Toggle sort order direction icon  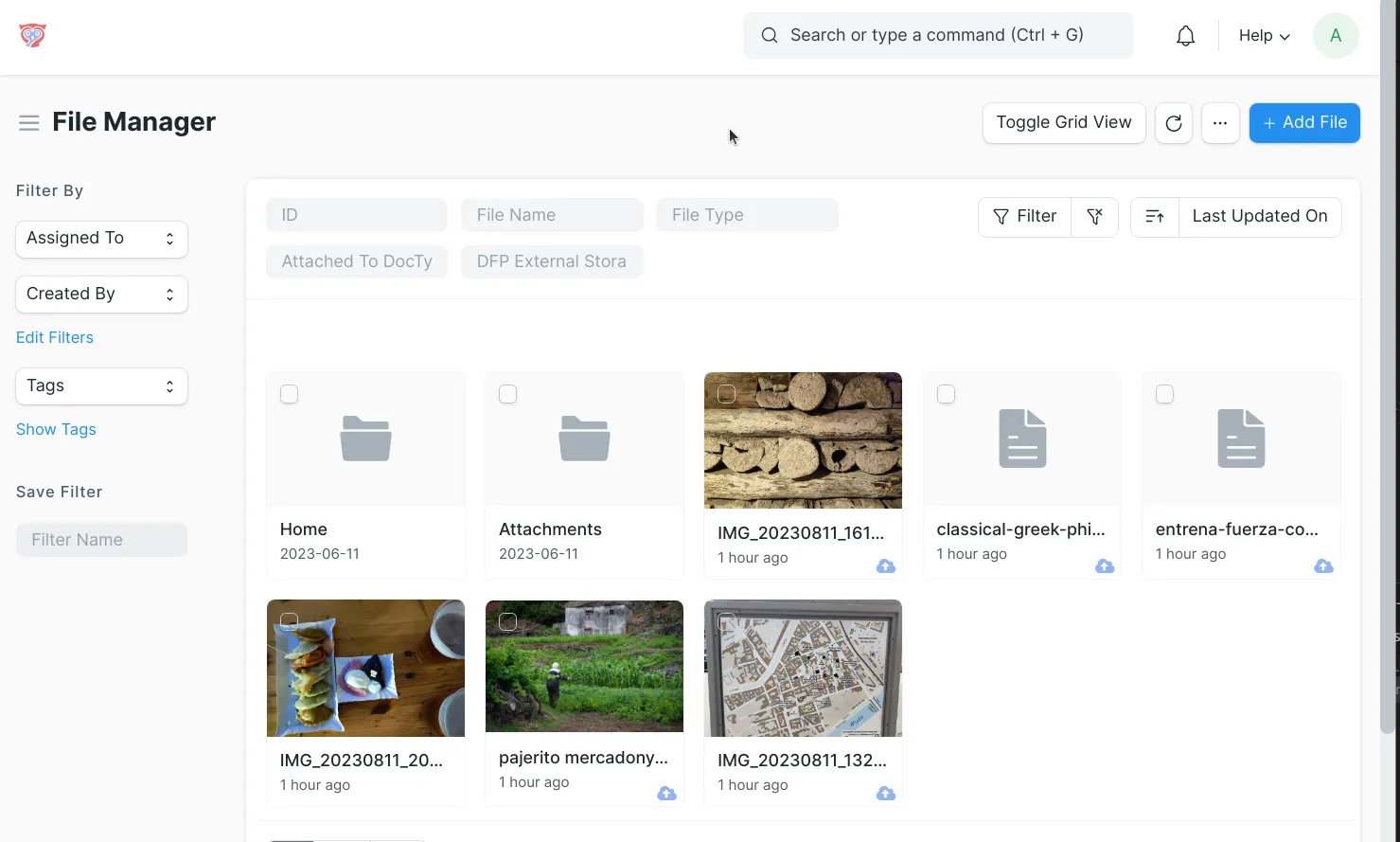(x=1155, y=217)
